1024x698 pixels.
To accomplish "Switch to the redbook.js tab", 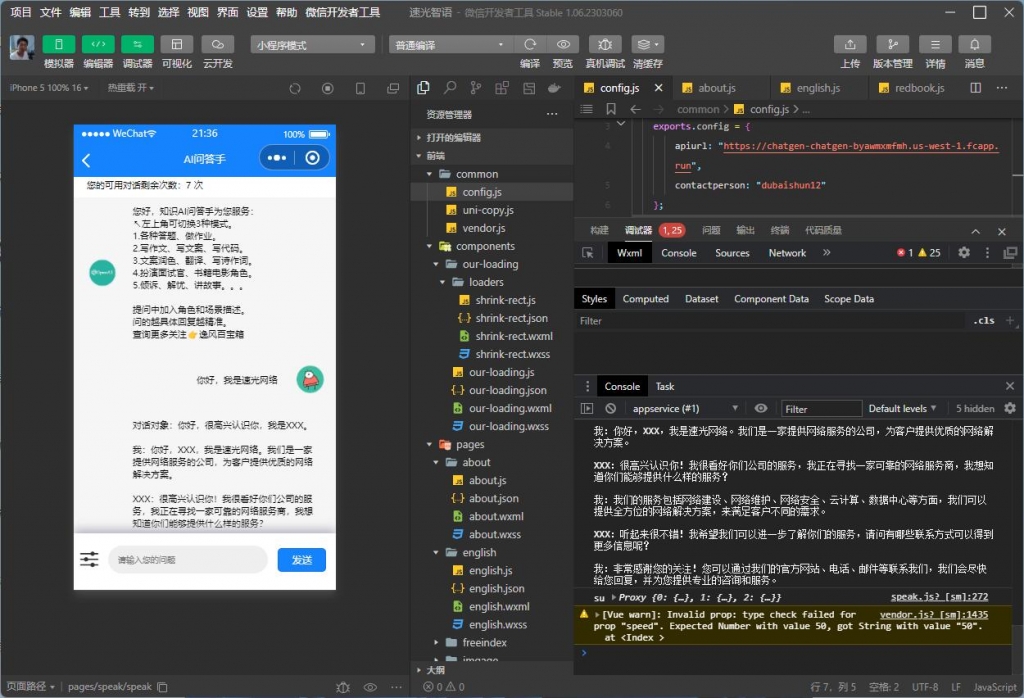I will 919,87.
